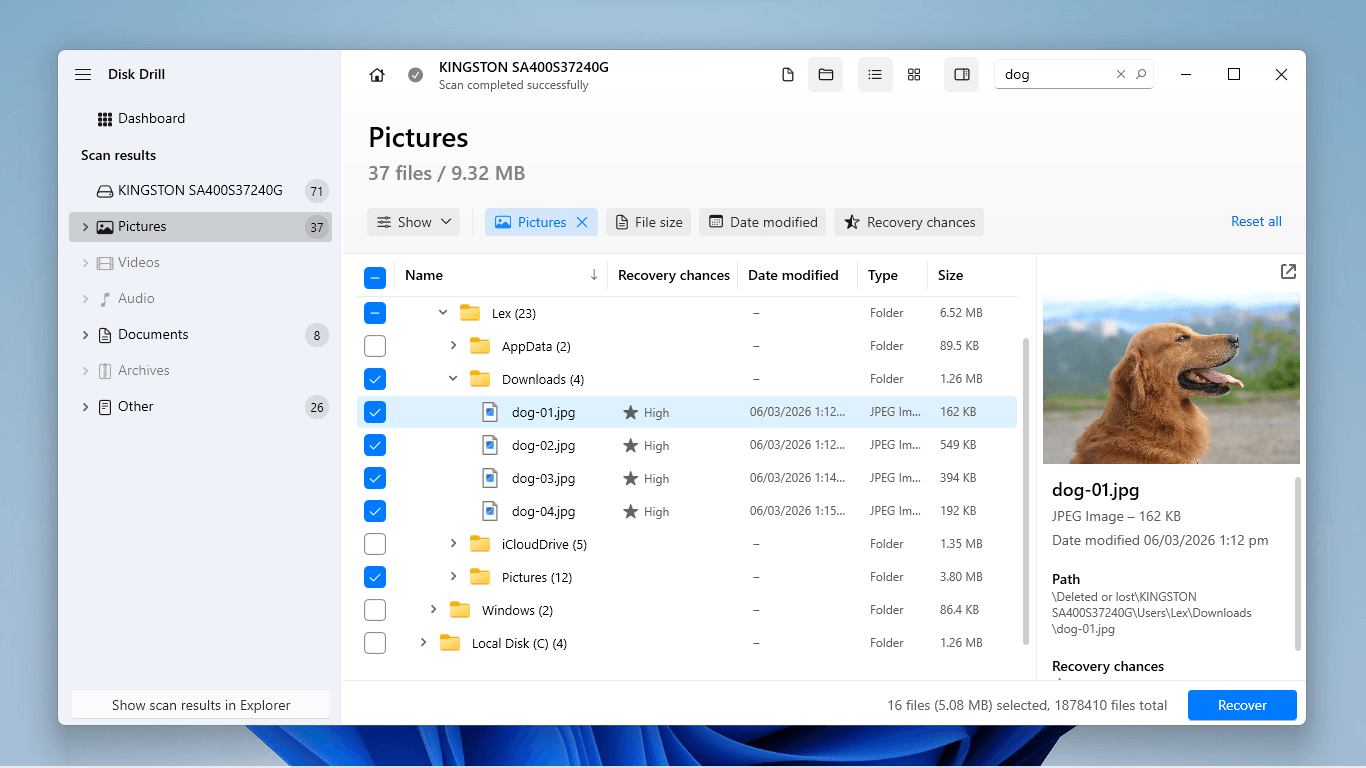
Task: Select the grid view layout icon
Action: pos(914,75)
